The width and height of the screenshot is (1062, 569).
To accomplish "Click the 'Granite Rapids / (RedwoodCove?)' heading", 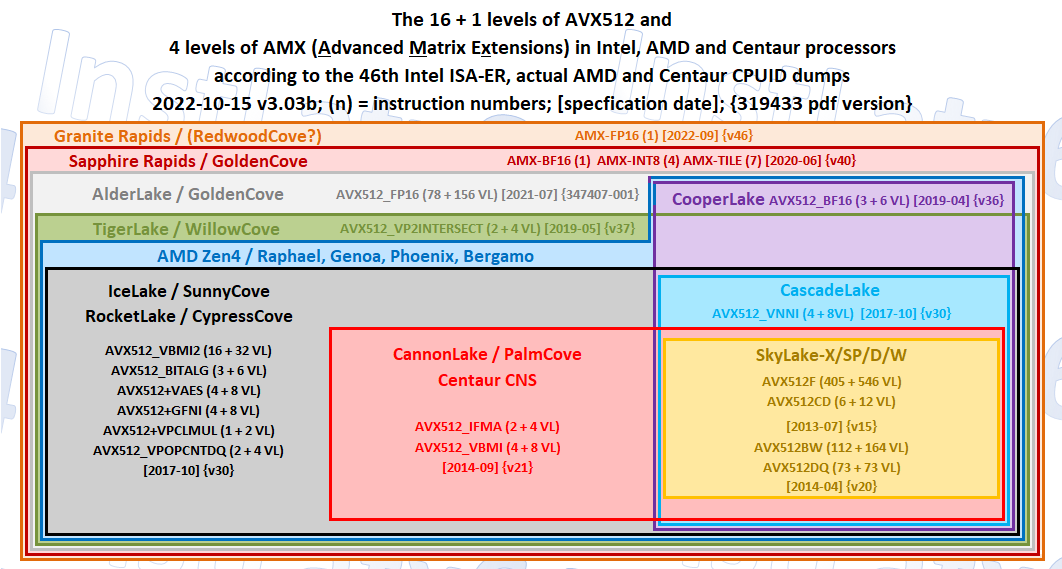I will pos(188,136).
